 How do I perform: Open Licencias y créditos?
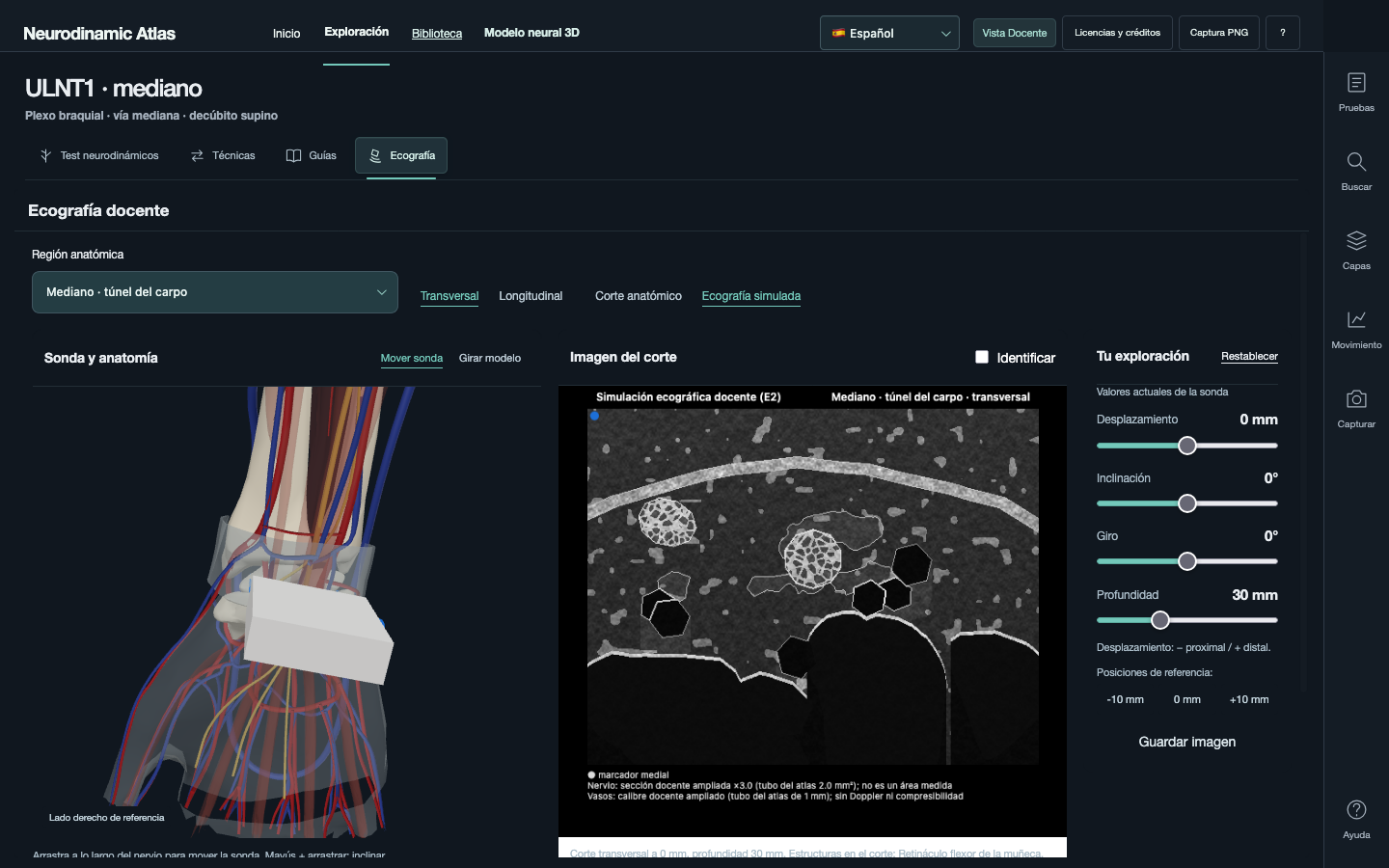pyautogui.click(x=1117, y=33)
